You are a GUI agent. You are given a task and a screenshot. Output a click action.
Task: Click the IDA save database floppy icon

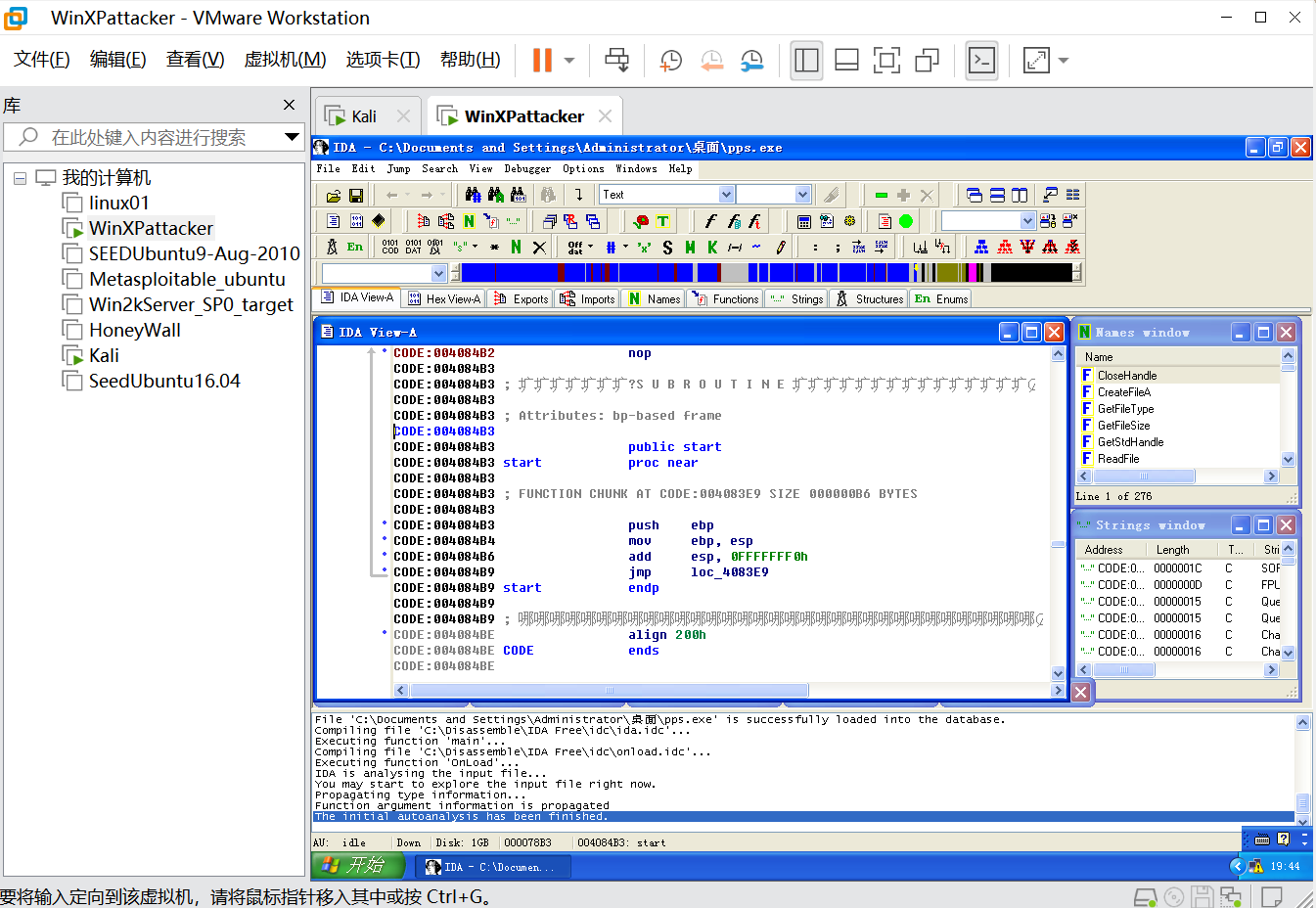[x=356, y=196]
